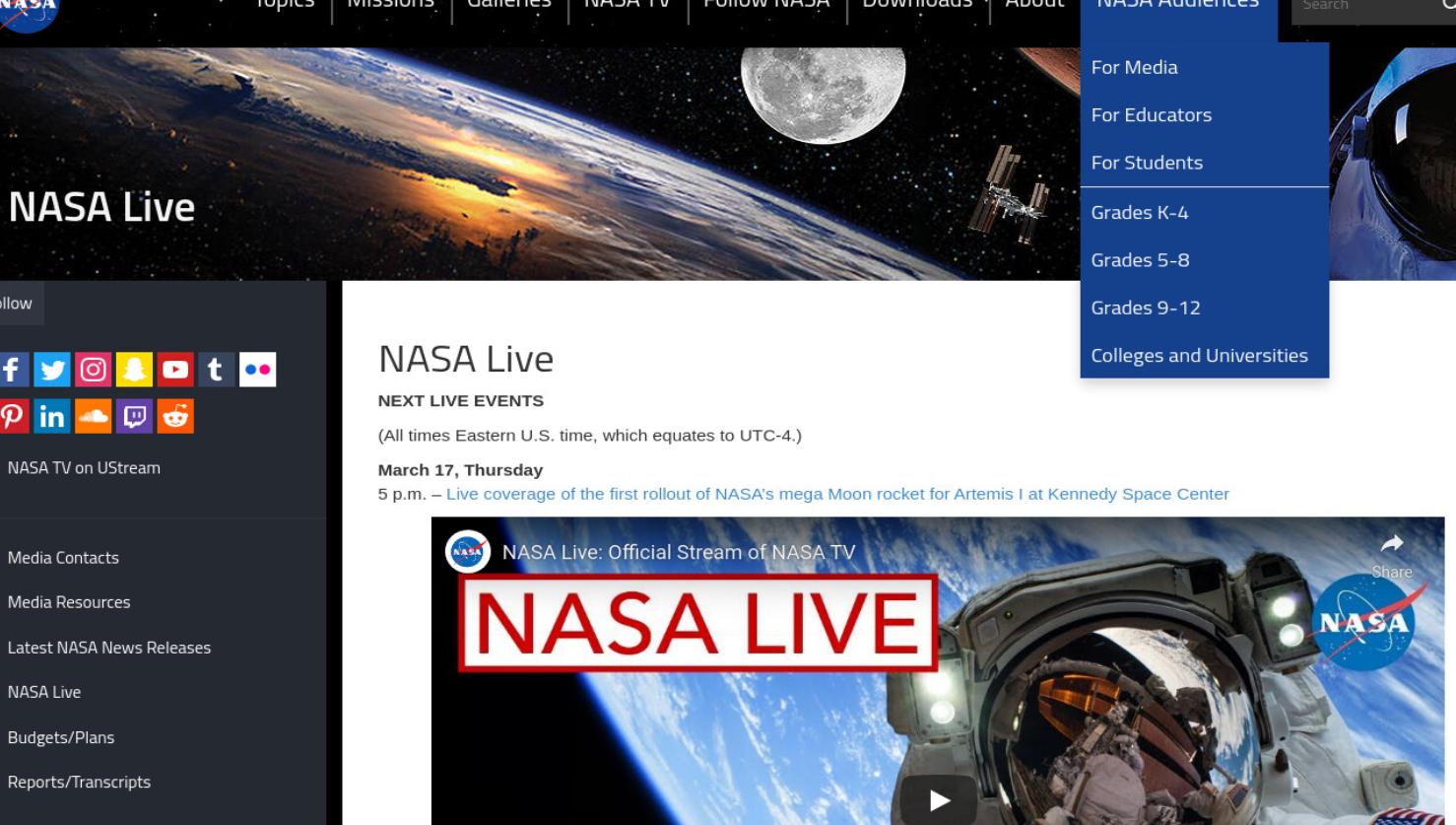The width and height of the screenshot is (1456, 825).
Task: Click the NASA Live page heading
Action: [466, 359]
